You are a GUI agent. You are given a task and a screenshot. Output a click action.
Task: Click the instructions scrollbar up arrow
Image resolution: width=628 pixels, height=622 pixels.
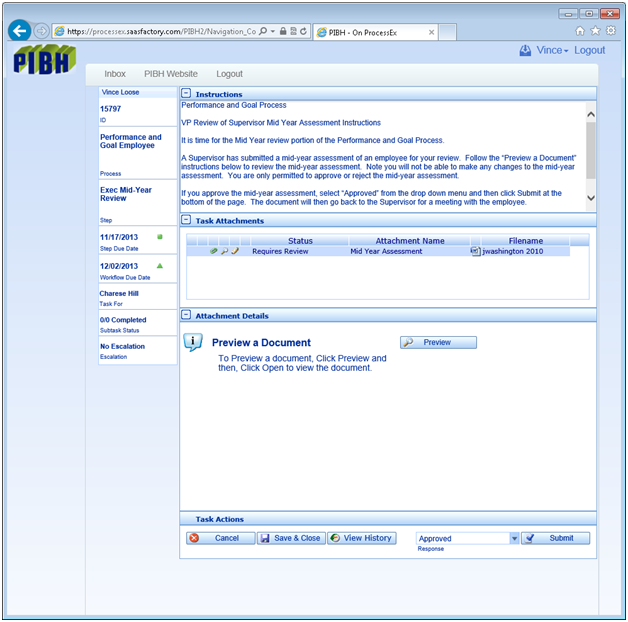tap(591, 115)
